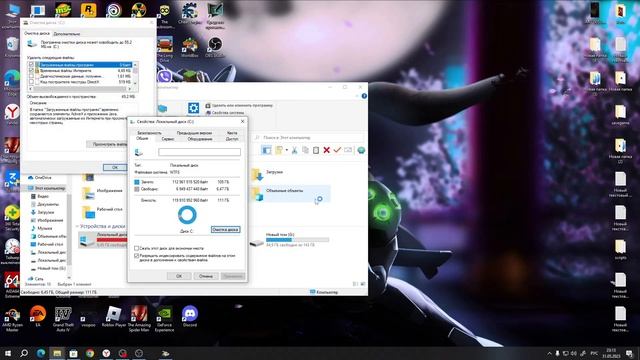Open the 'Квота' tab in properties
Screen dimensions: 640x360
(x=232, y=133)
